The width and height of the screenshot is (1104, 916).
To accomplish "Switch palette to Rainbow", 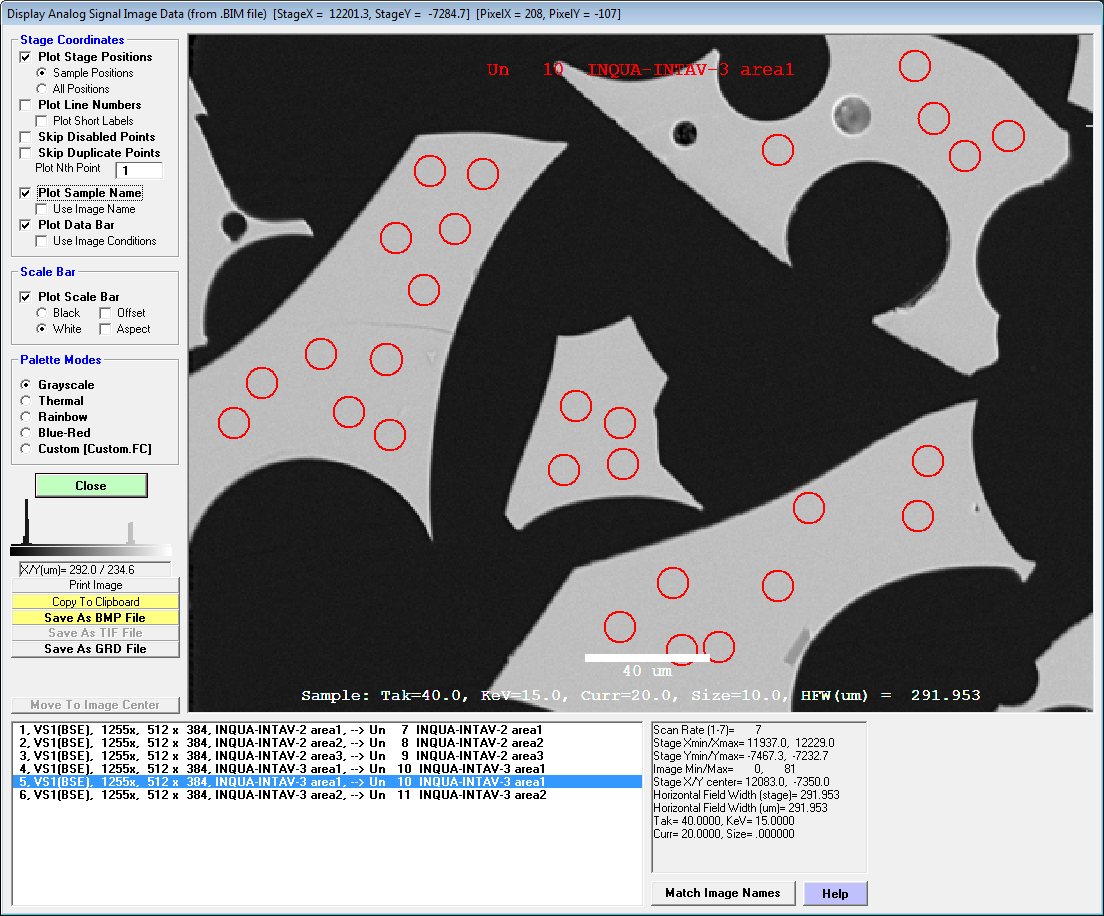I will [26, 417].
